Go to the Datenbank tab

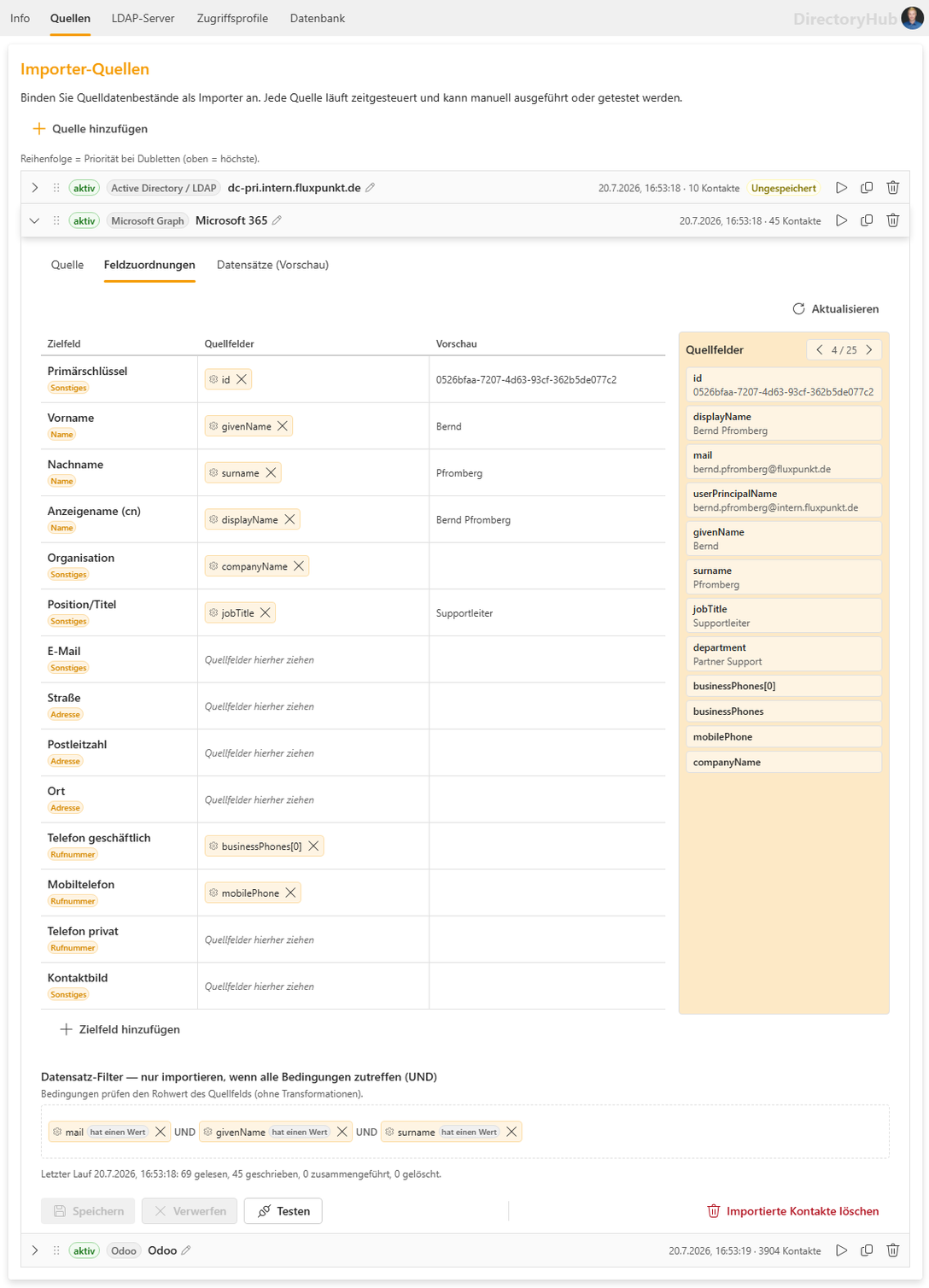318,18
